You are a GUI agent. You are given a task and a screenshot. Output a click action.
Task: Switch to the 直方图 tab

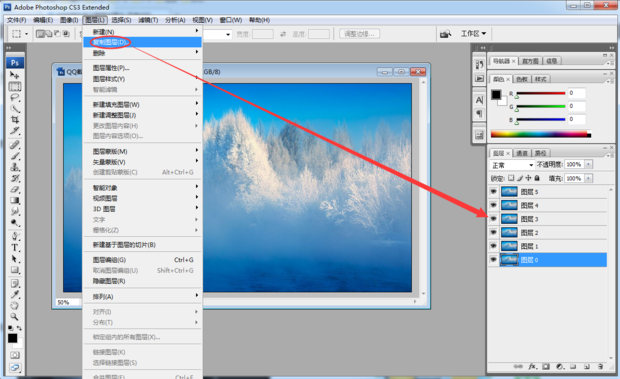point(530,61)
